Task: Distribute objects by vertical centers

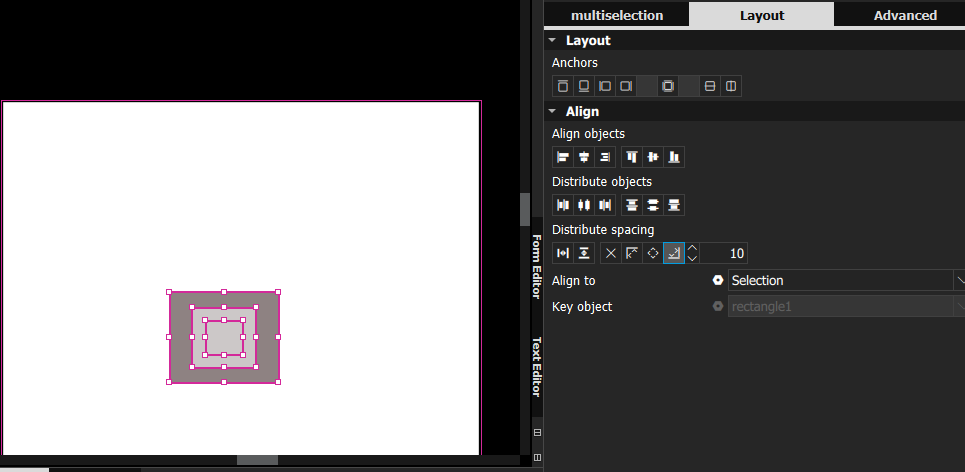Action: tap(653, 205)
